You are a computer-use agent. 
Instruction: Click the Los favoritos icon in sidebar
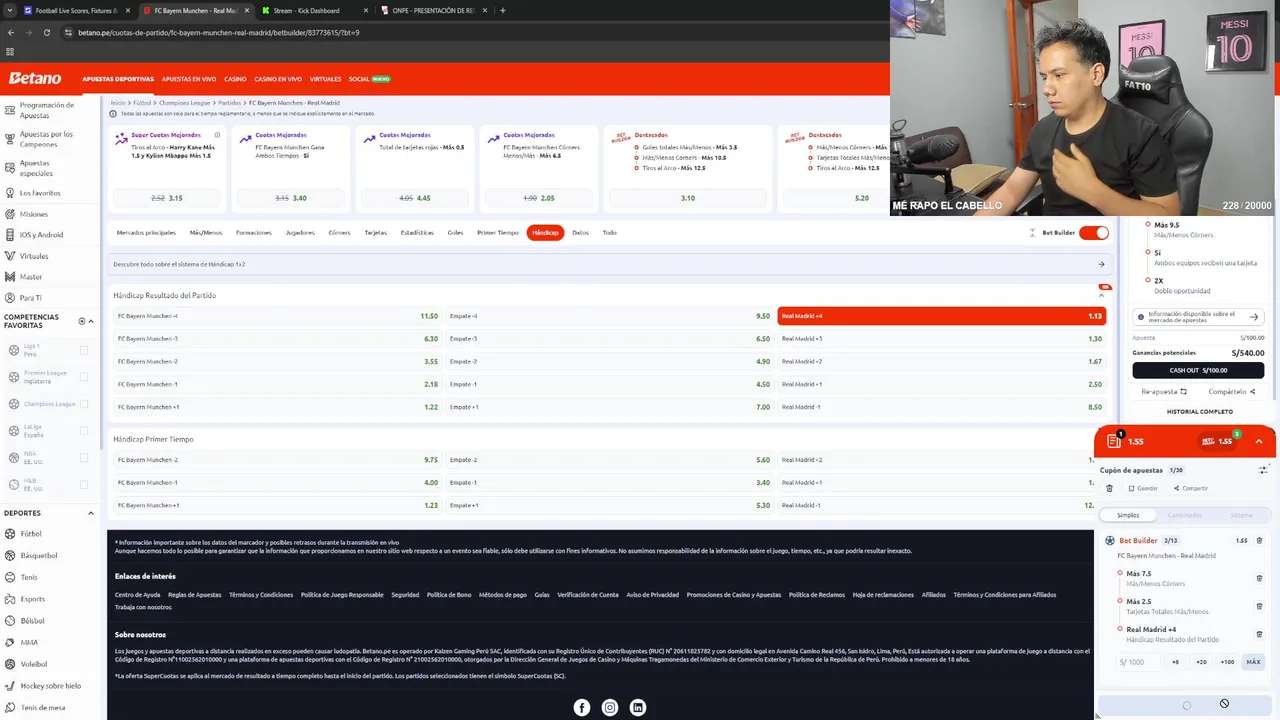[x=11, y=193]
